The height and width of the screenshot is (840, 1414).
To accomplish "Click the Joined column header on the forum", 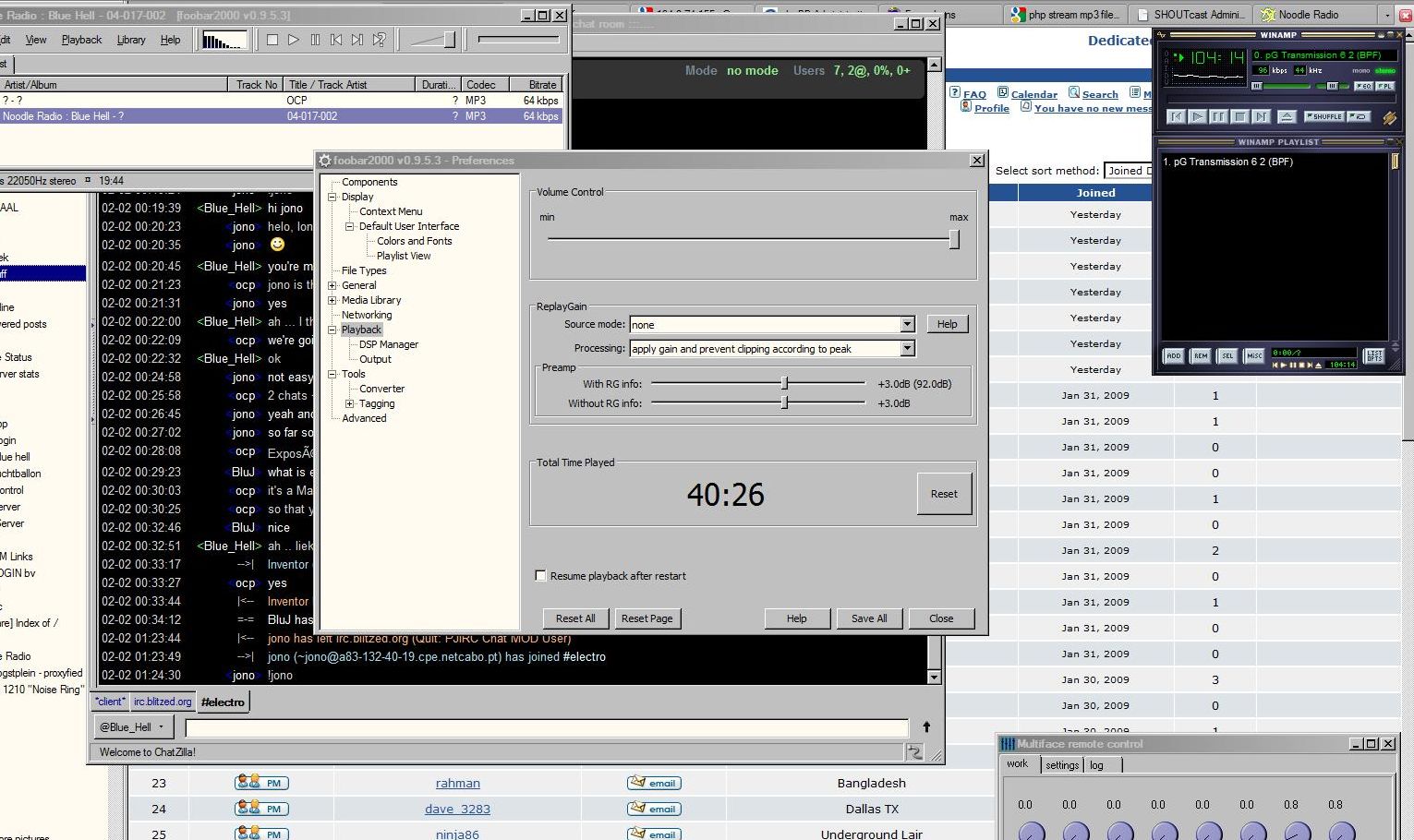I will coord(1095,193).
